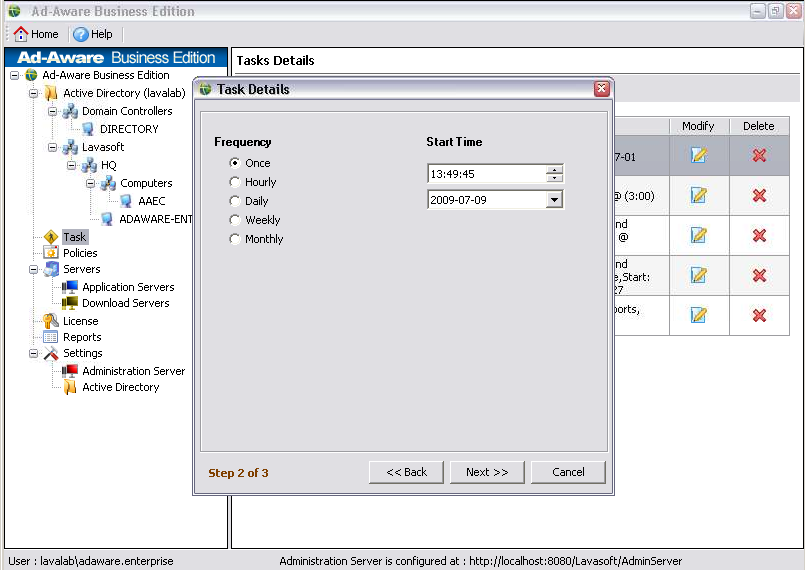Collapse the Ad-Aware Business Edition root node
The height and width of the screenshot is (570, 805).
[14, 75]
